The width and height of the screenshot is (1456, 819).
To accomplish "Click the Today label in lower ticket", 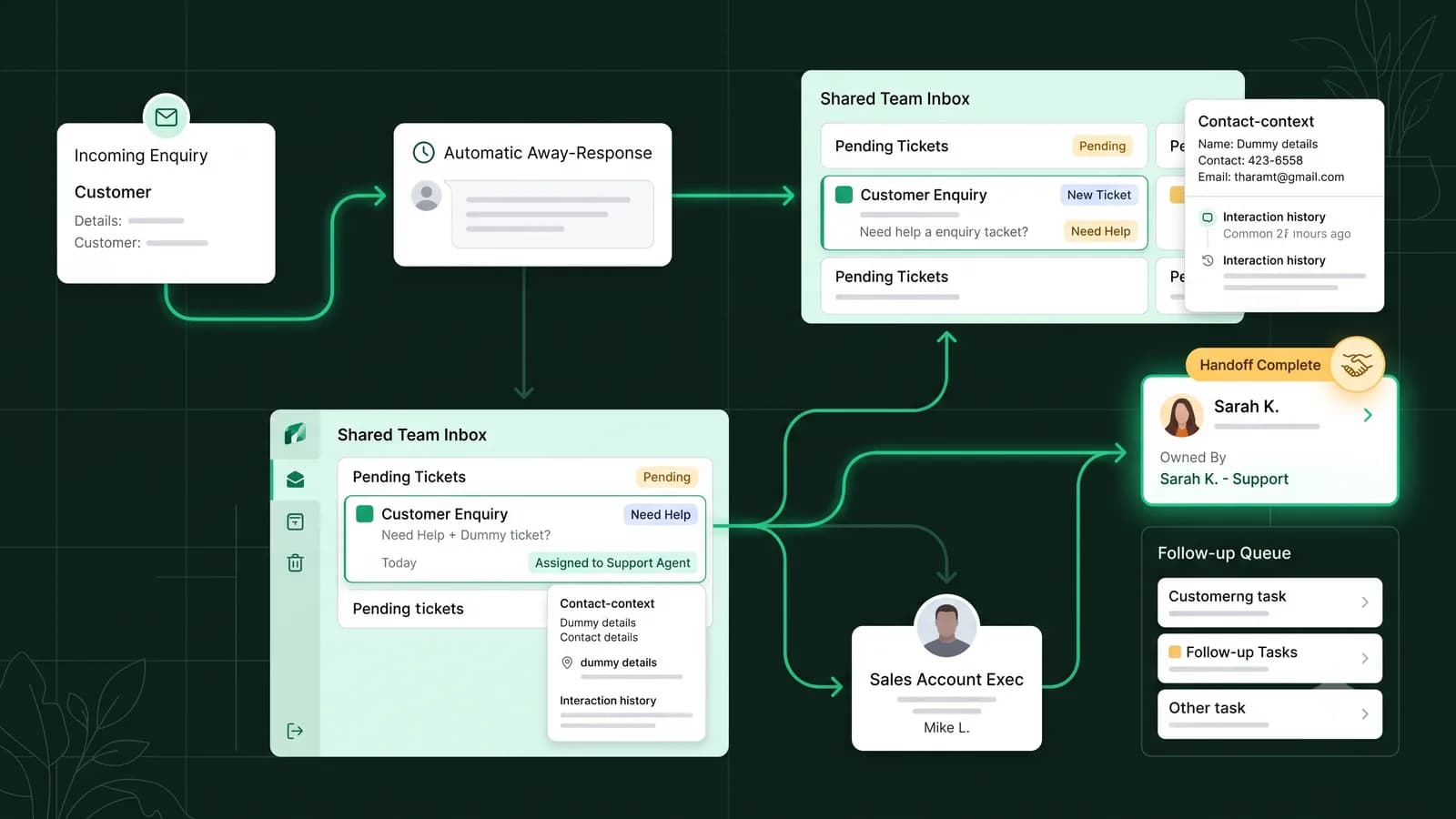I will click(x=399, y=563).
